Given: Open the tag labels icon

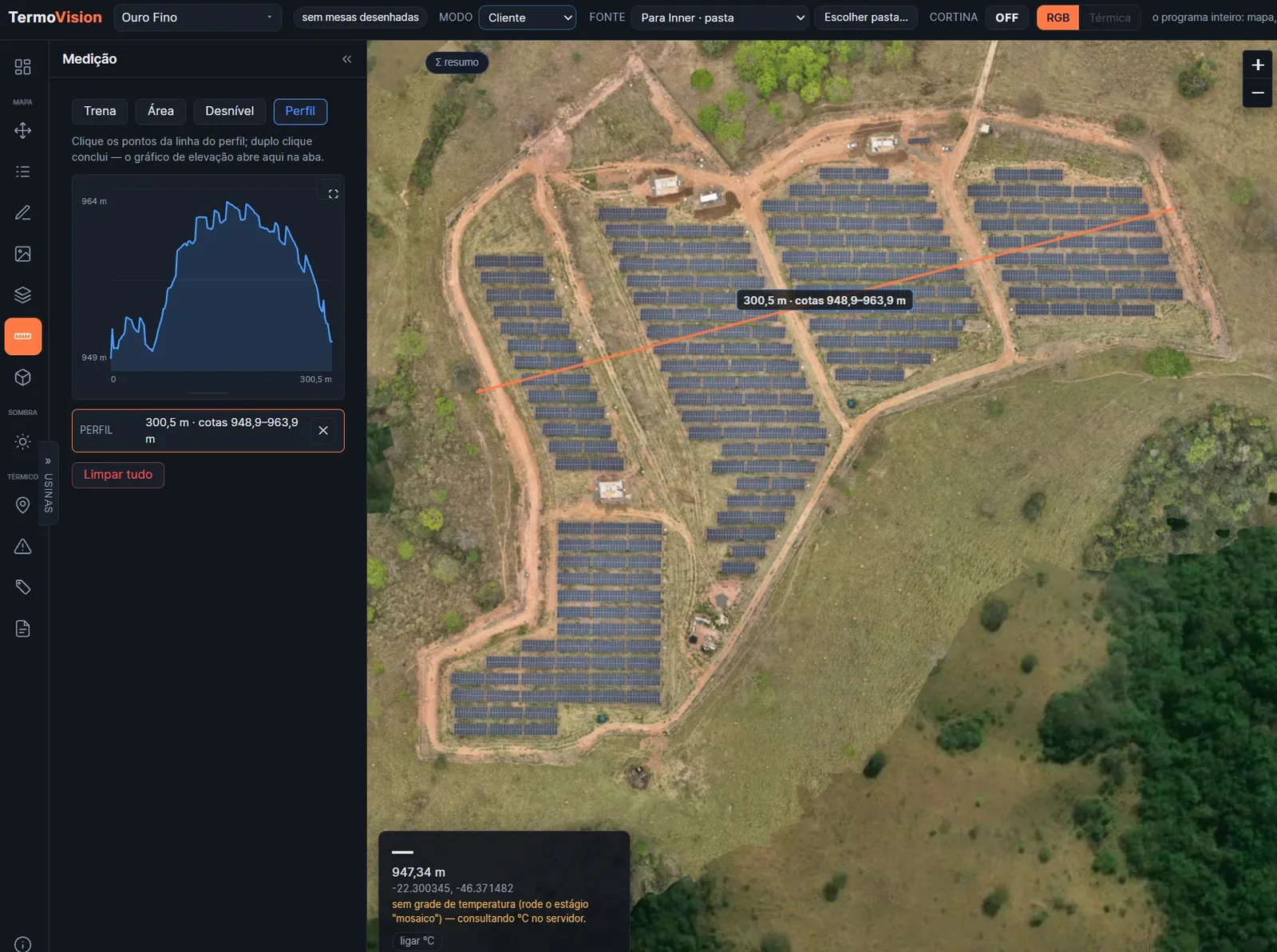Looking at the screenshot, I should [x=22, y=587].
